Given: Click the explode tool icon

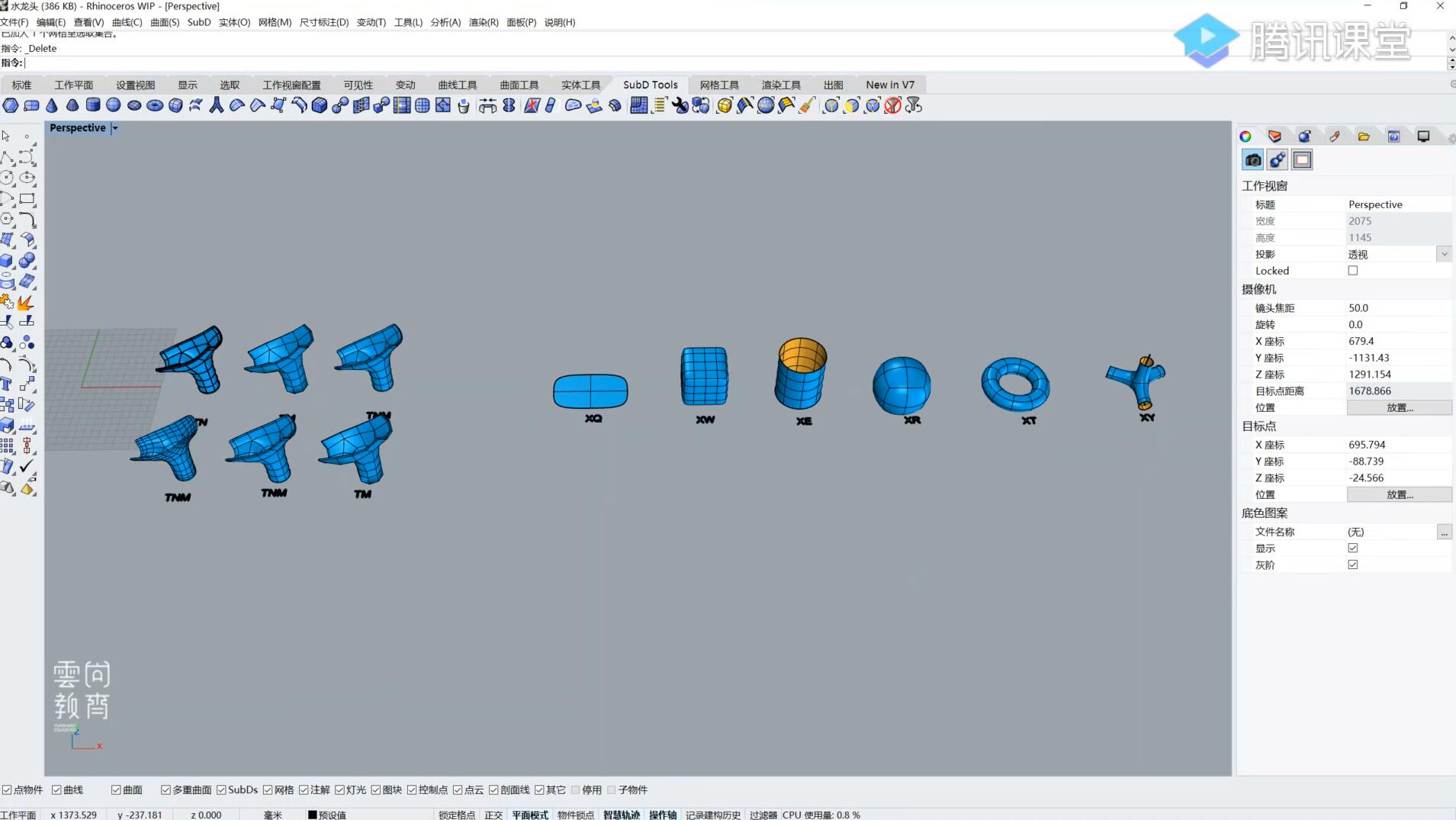Looking at the screenshot, I should pos(27,302).
